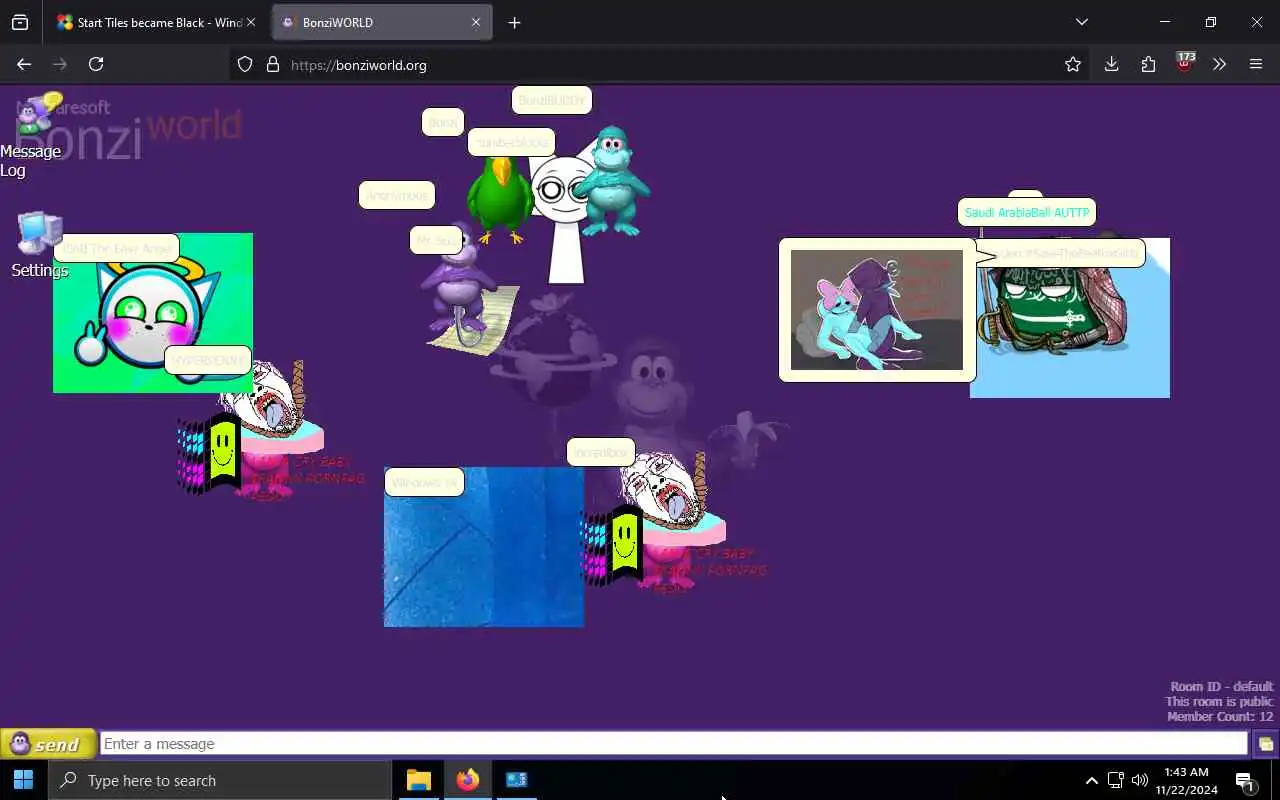
Task: Click the send button with Bonzi face
Action: click(x=48, y=744)
